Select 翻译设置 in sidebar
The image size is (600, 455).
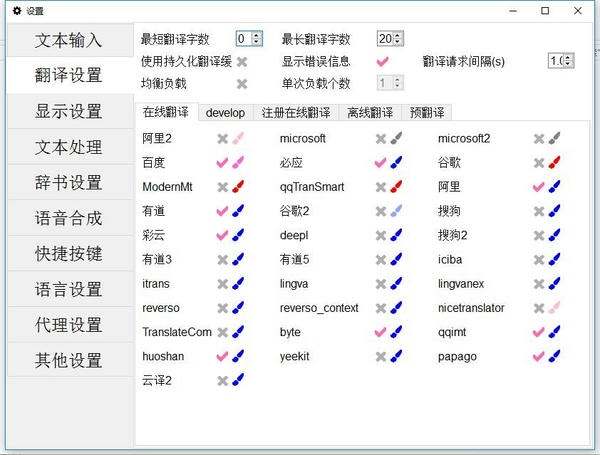tap(70, 75)
